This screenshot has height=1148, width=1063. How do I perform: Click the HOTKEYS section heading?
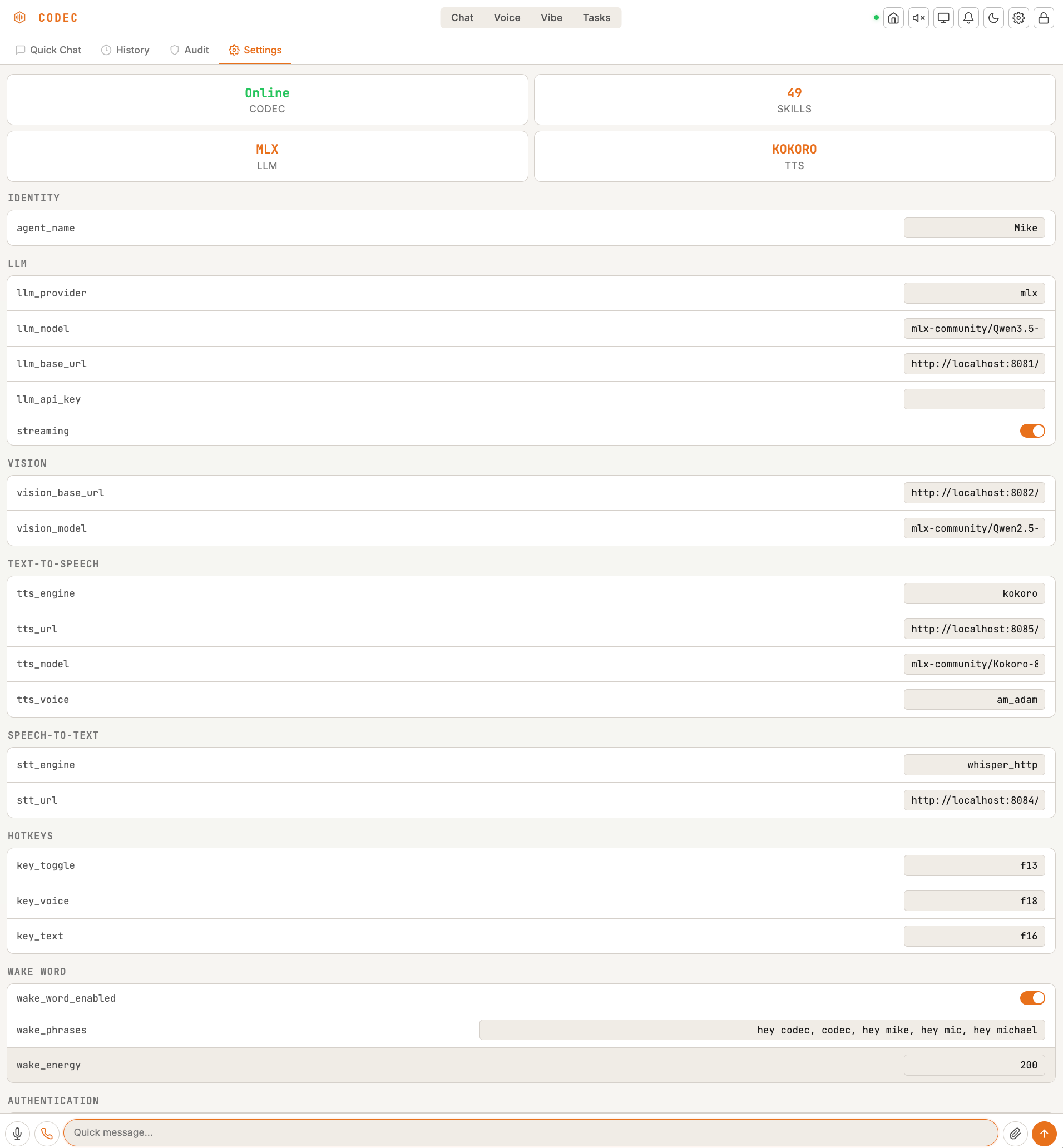point(31,836)
